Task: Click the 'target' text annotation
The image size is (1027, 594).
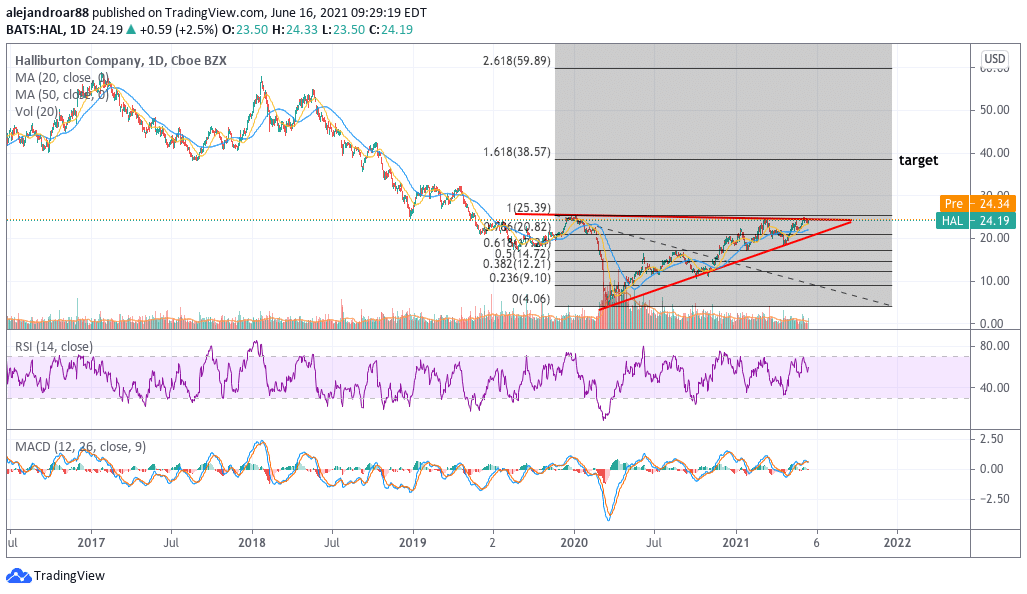Action: tap(918, 160)
